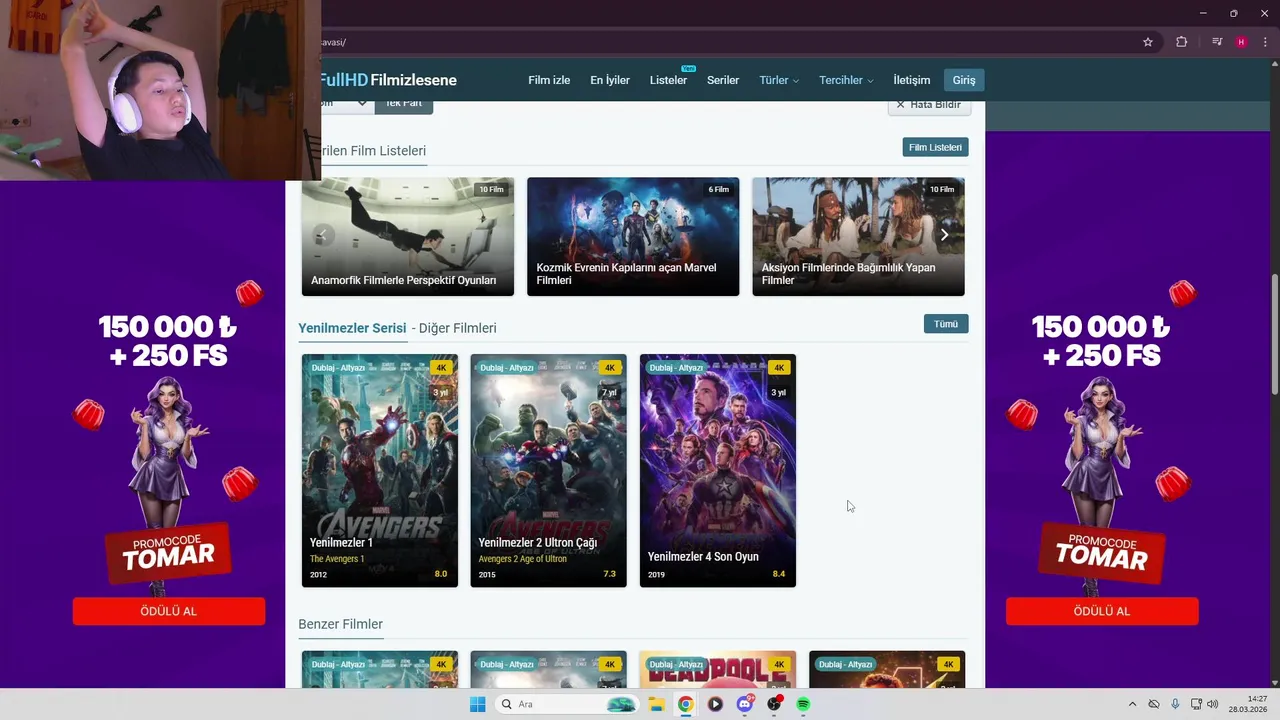
Task: Open the Yenilmezler 1 movie poster
Action: 380,470
